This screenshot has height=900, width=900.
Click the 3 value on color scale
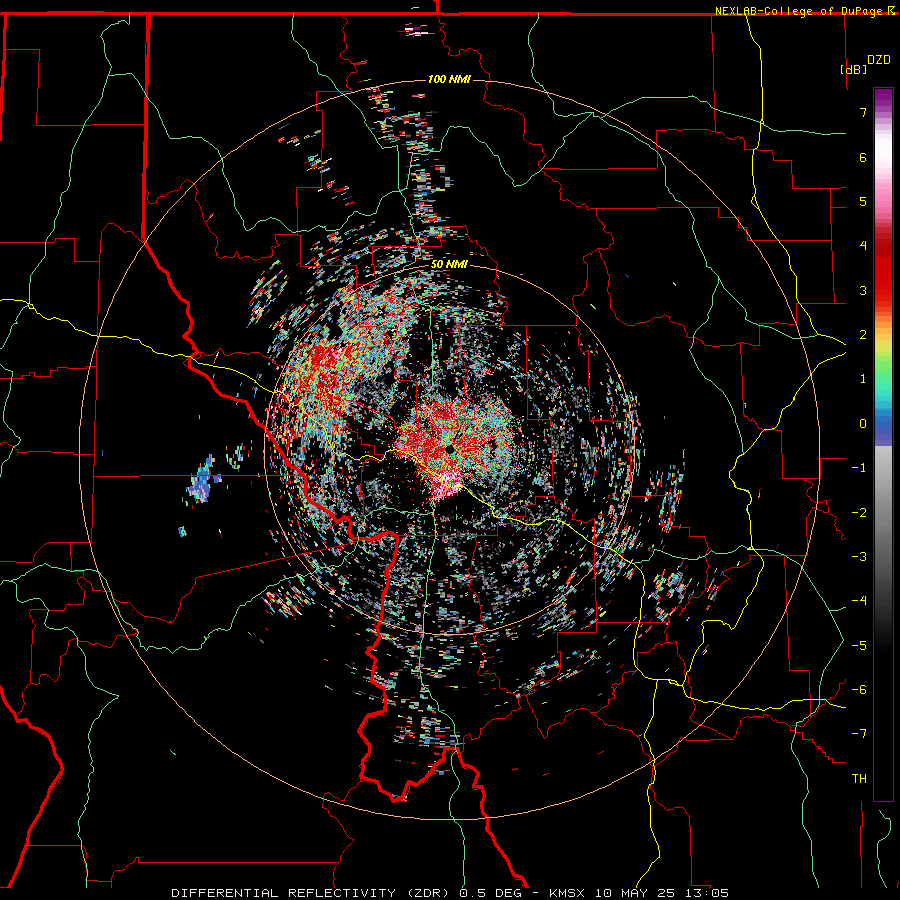click(x=863, y=290)
